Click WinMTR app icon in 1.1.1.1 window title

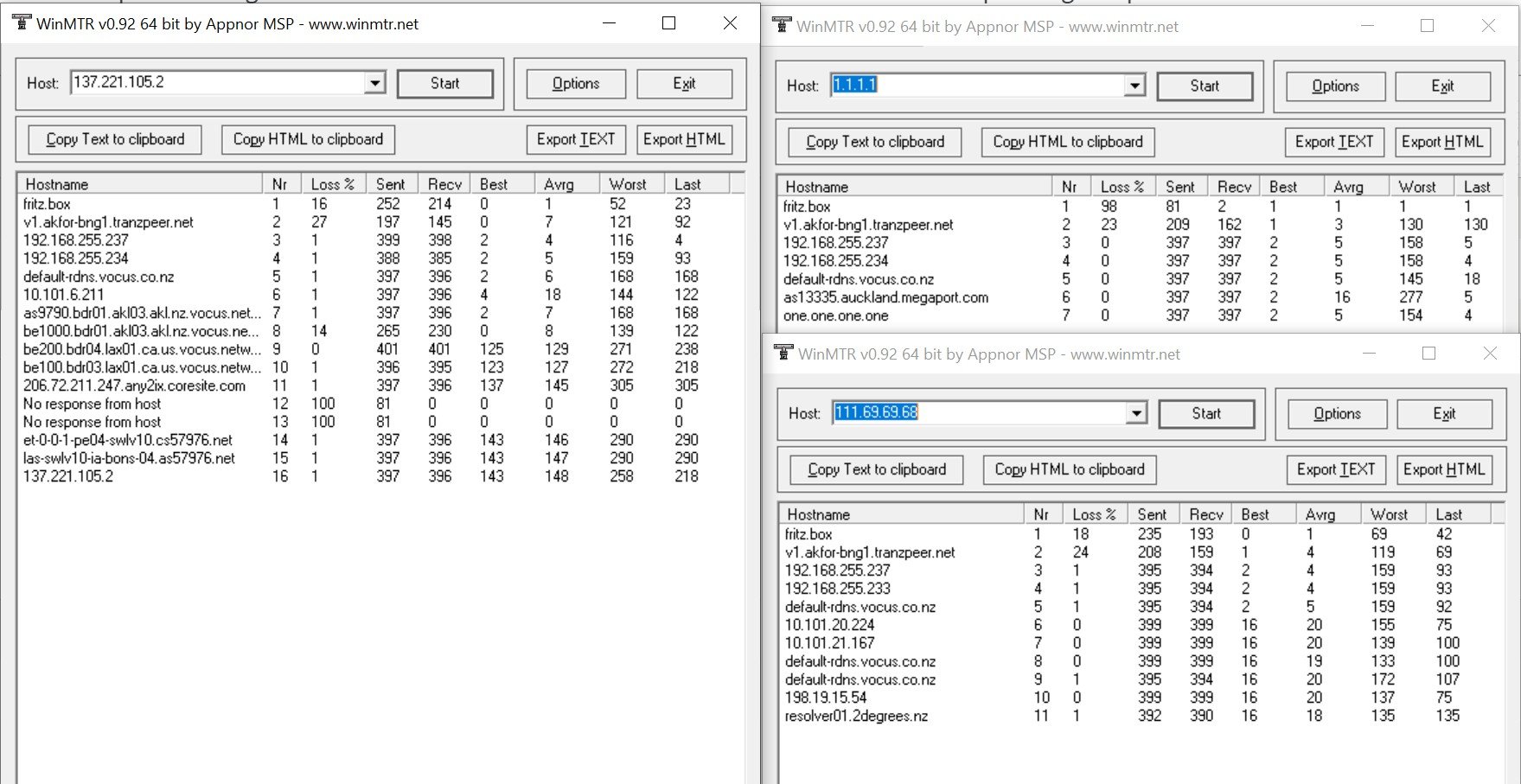782,26
